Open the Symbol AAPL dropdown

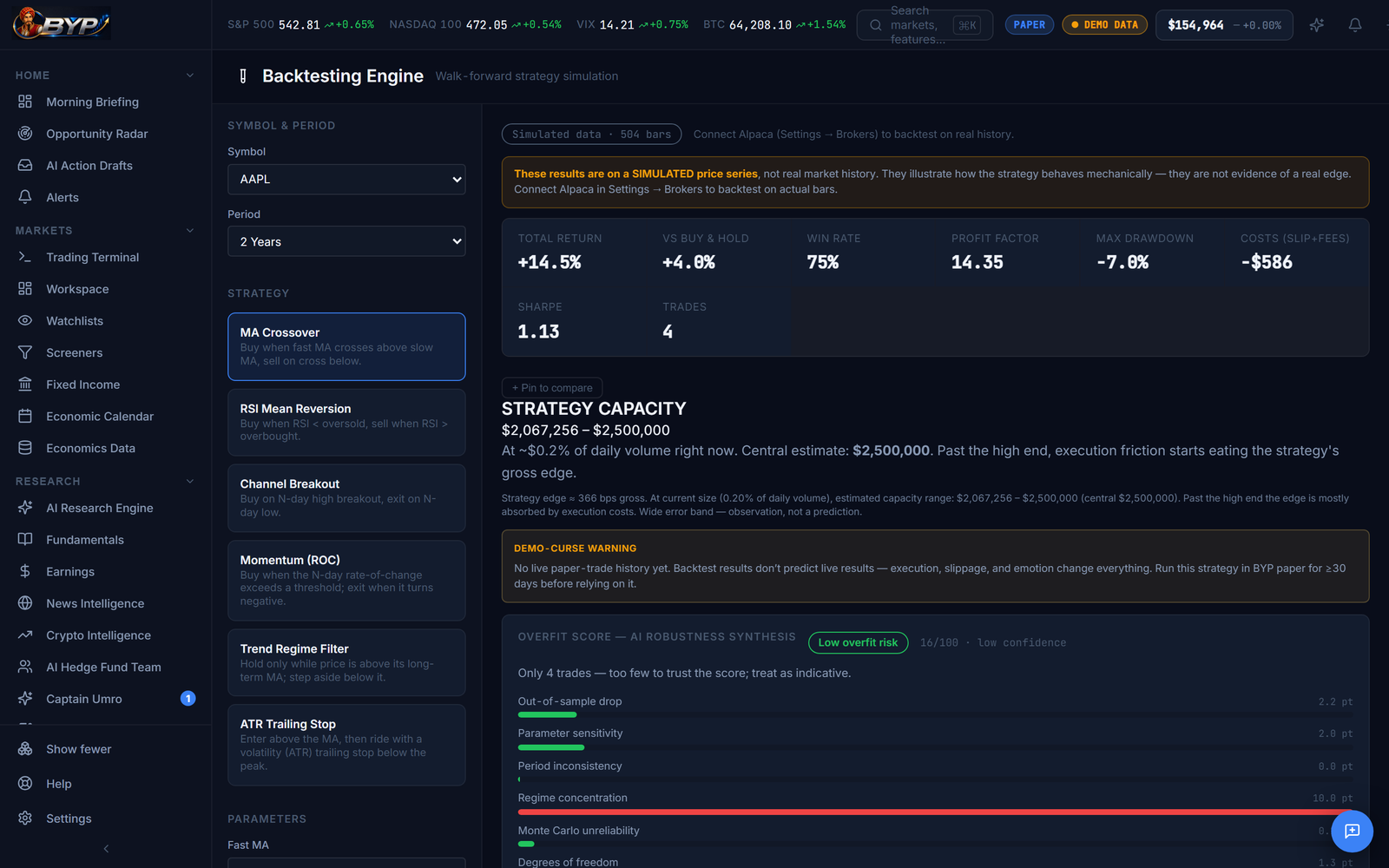[x=346, y=180]
